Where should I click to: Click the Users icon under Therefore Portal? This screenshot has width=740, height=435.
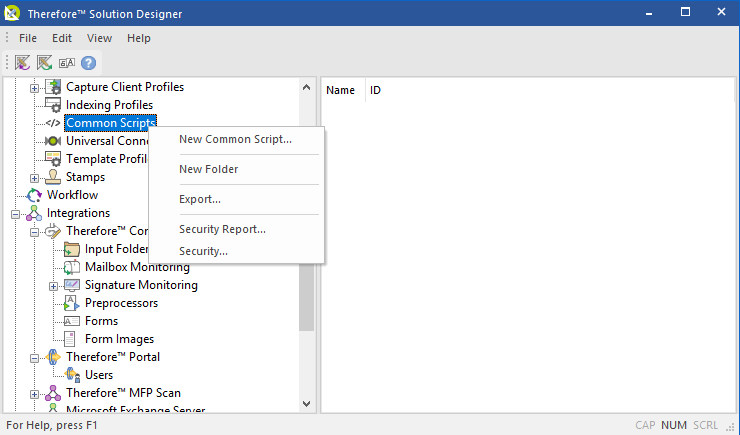pos(71,375)
